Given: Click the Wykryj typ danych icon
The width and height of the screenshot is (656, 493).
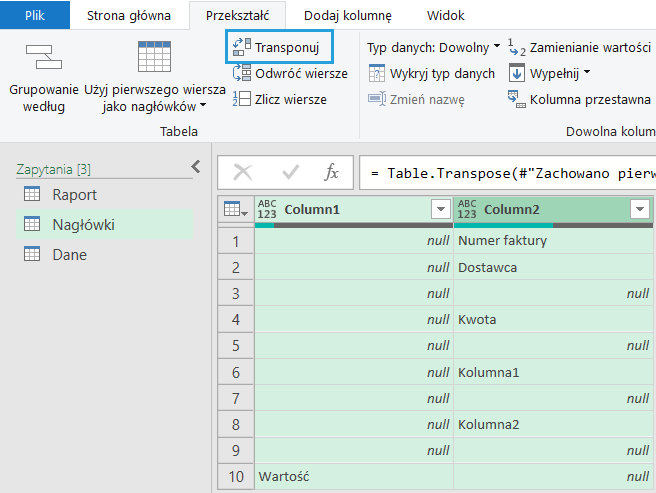Looking at the screenshot, I should (377, 73).
